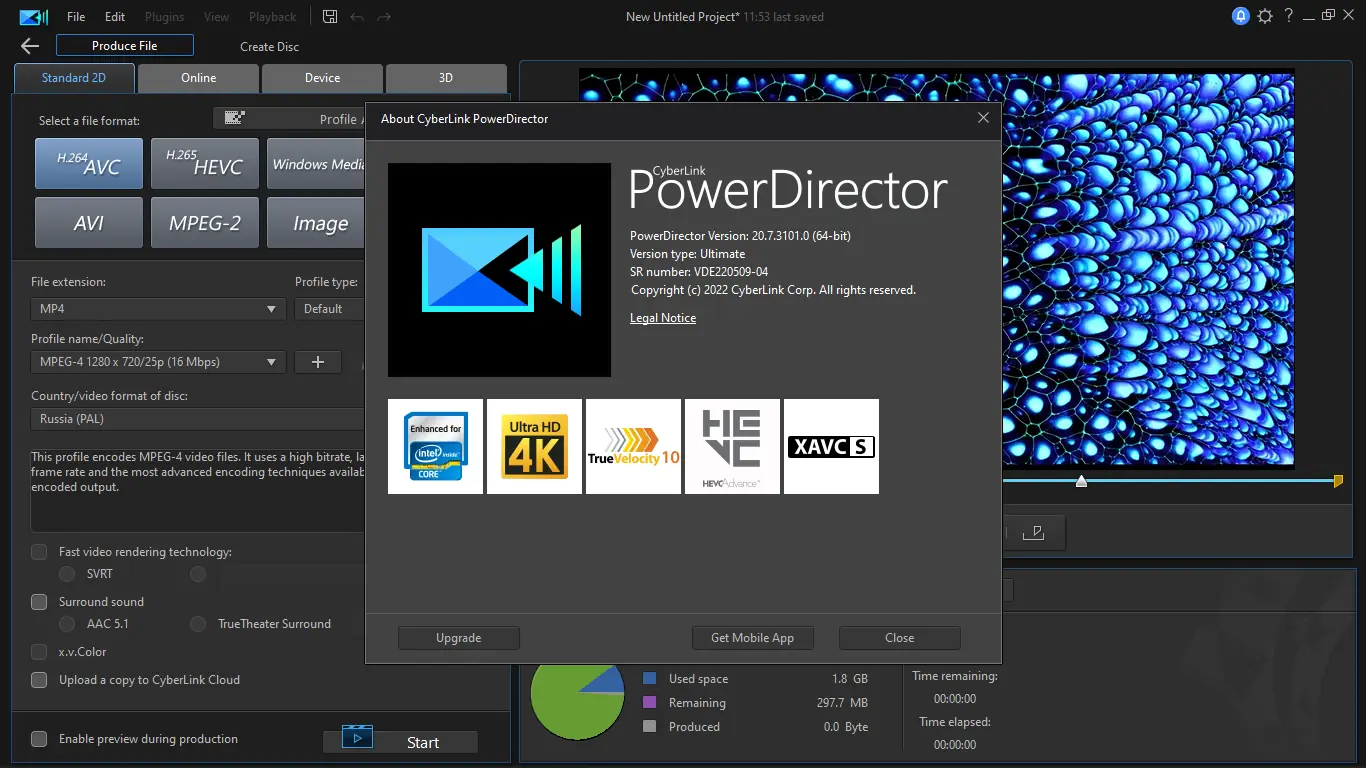Click the Enhanced for Intel Core badge
Viewport: 1366px width, 768px height.
[x=435, y=446]
